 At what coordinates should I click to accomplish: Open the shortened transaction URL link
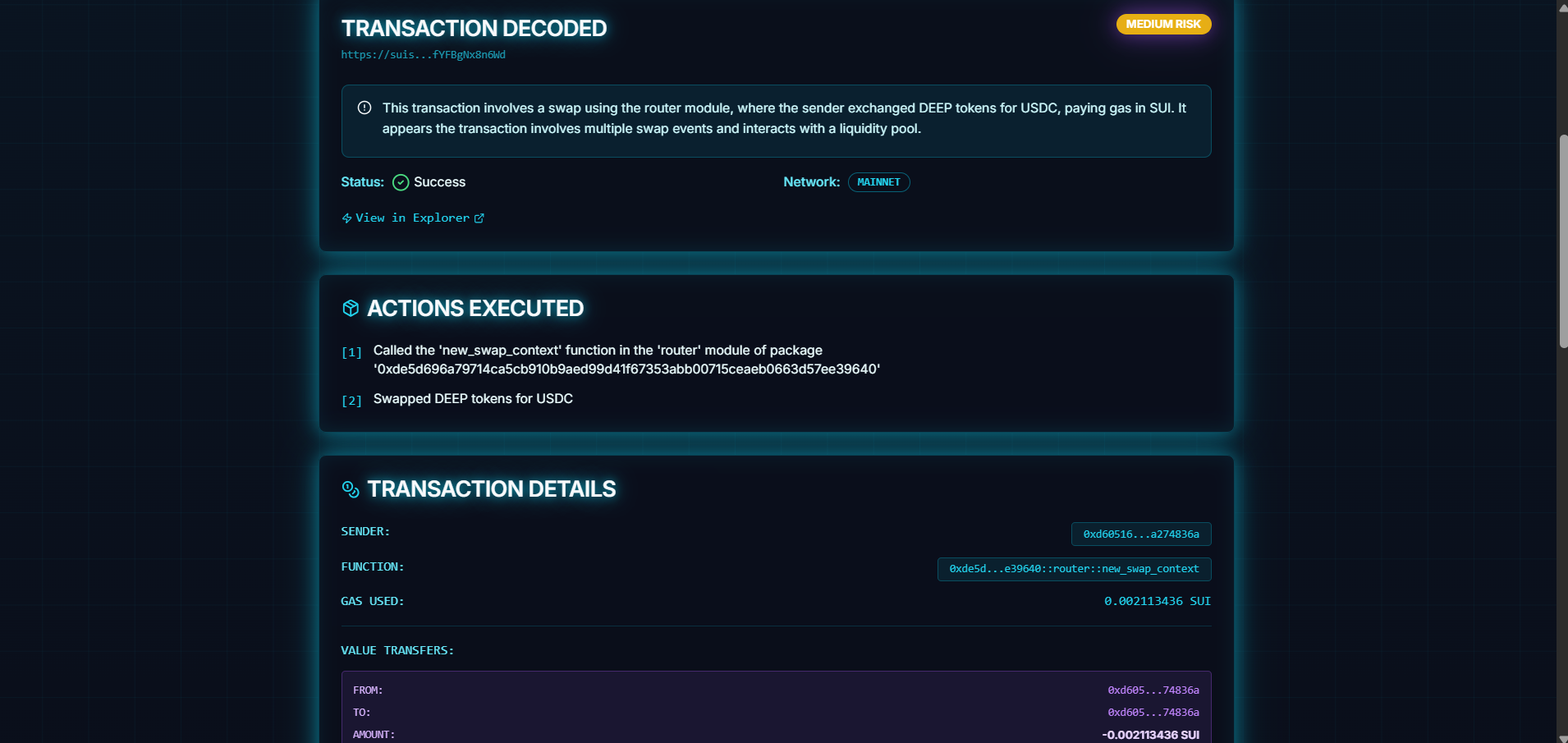pos(424,55)
